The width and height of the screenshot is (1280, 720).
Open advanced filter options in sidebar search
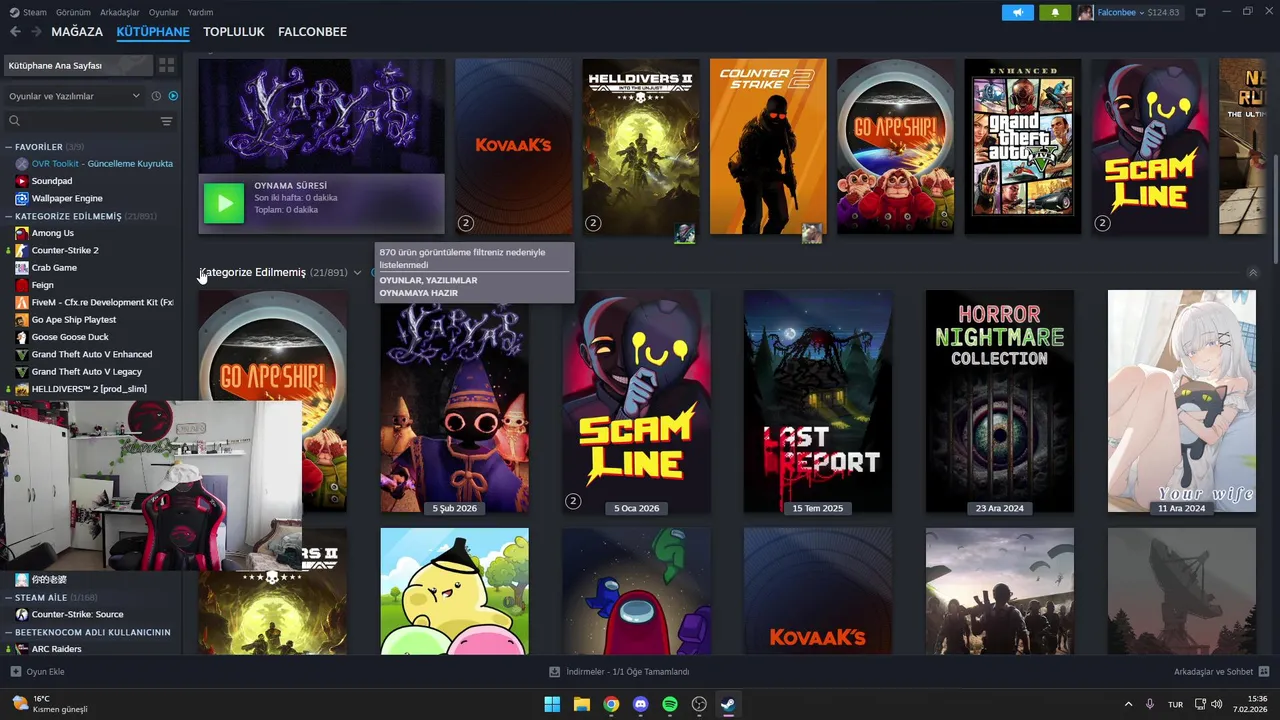click(166, 121)
